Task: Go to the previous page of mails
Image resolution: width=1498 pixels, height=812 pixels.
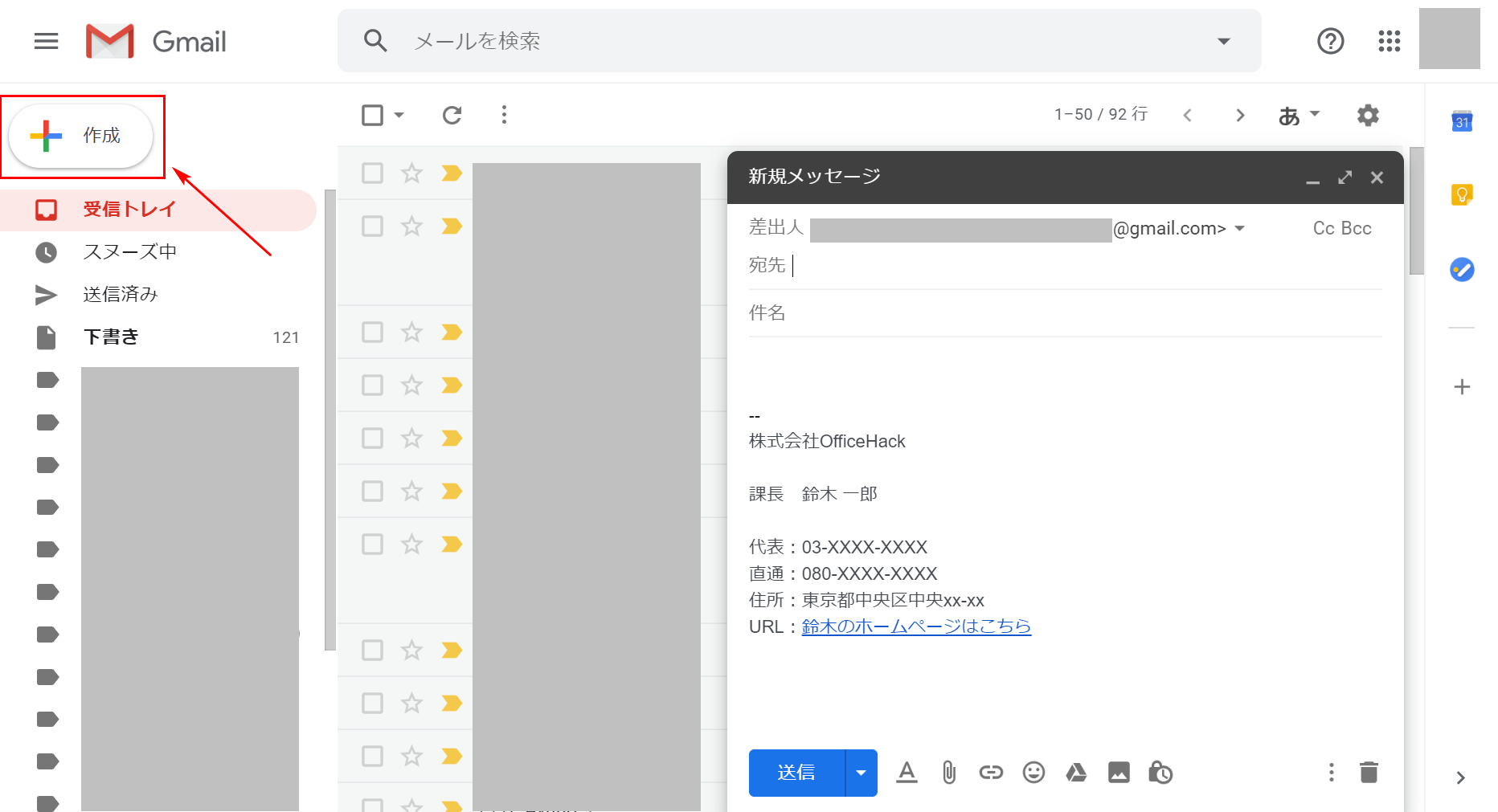Action: click(1187, 116)
